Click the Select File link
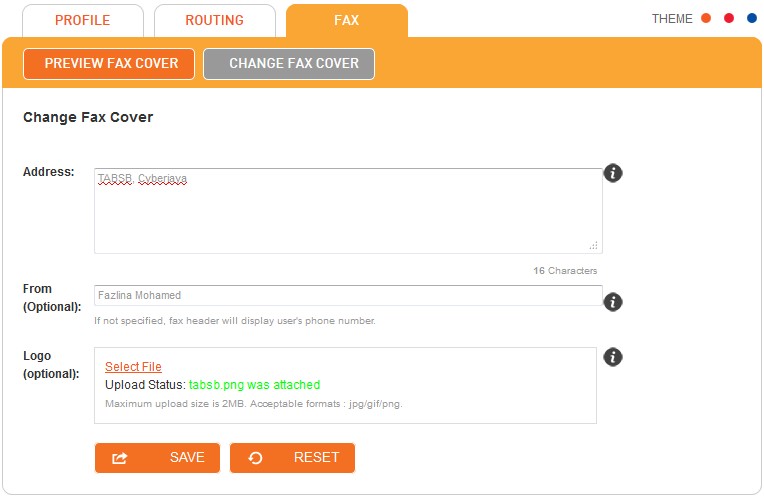This screenshot has height=496, width=764. tap(133, 366)
